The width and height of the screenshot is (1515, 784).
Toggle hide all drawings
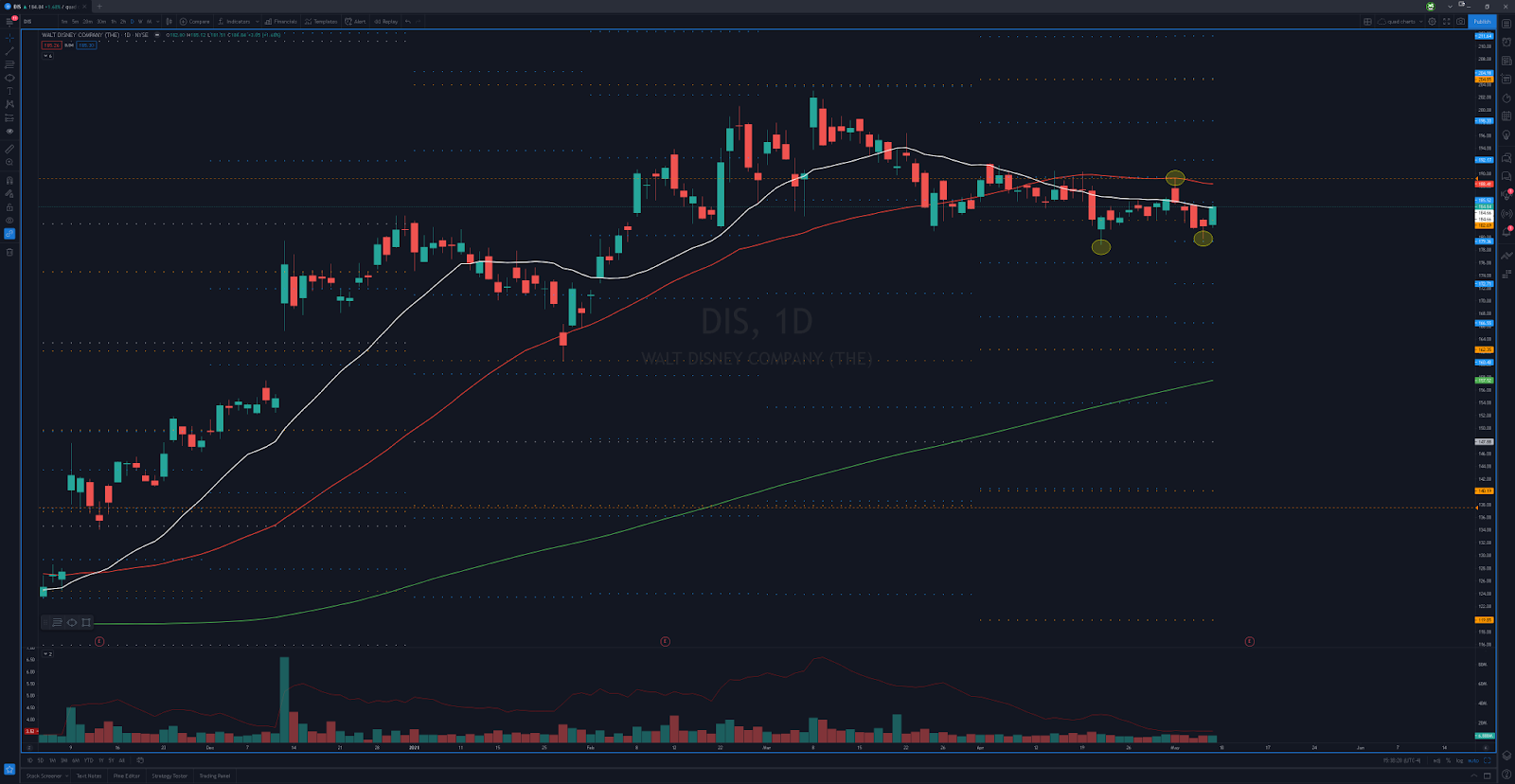click(9, 220)
